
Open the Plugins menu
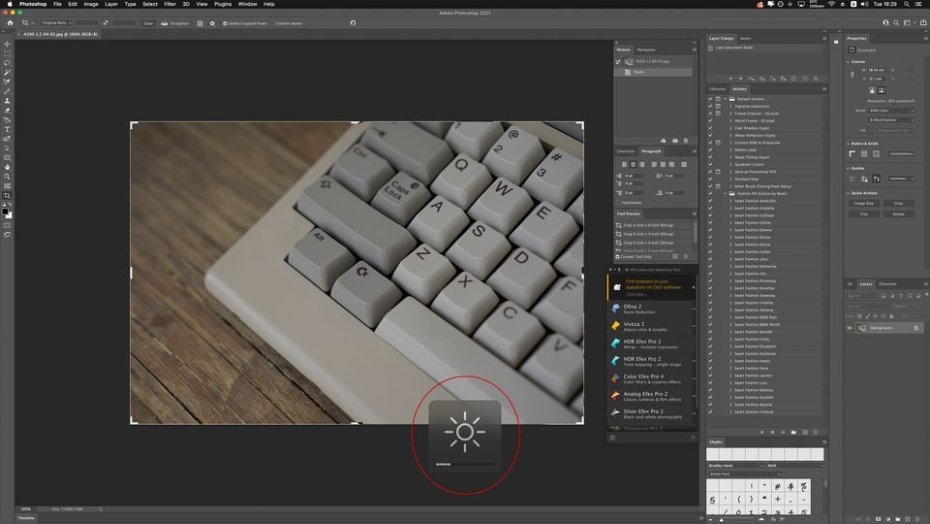(222, 4)
